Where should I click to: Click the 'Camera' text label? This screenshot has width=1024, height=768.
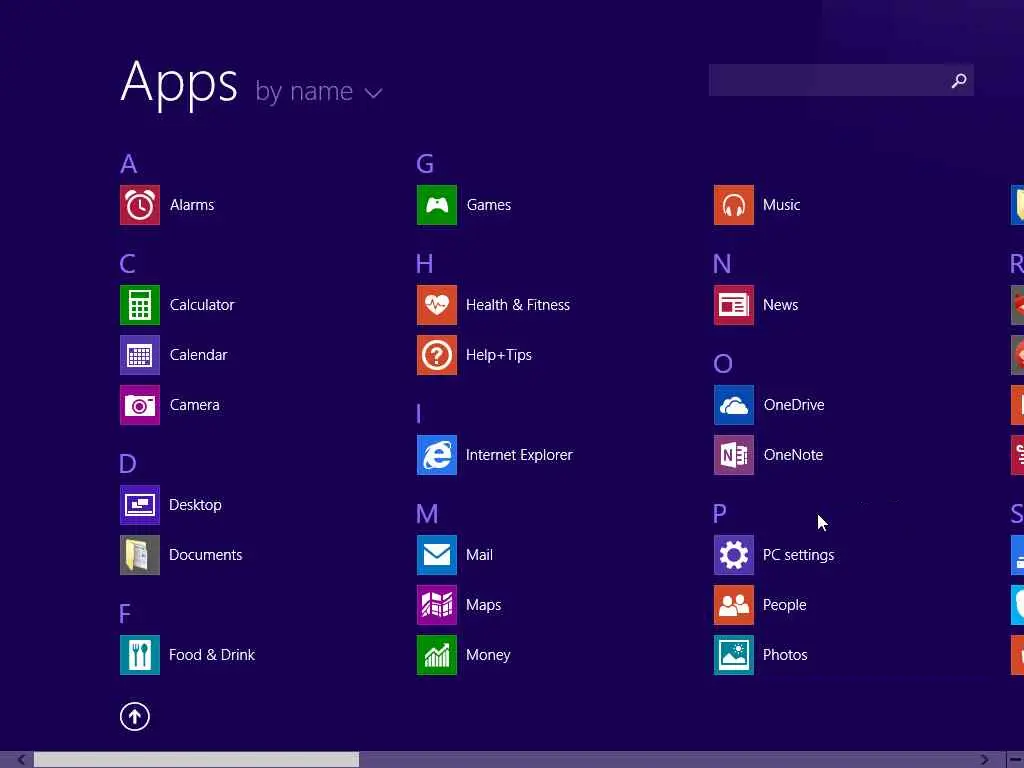tap(195, 405)
